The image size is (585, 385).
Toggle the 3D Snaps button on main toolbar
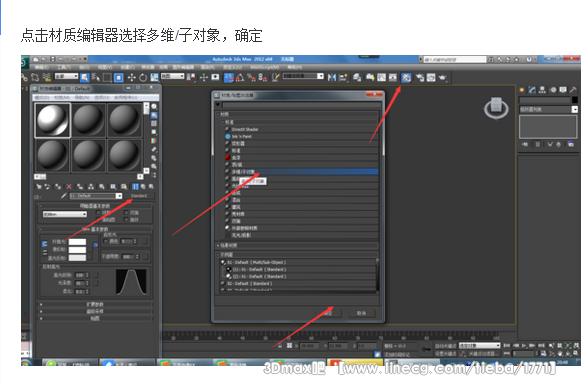click(x=229, y=77)
